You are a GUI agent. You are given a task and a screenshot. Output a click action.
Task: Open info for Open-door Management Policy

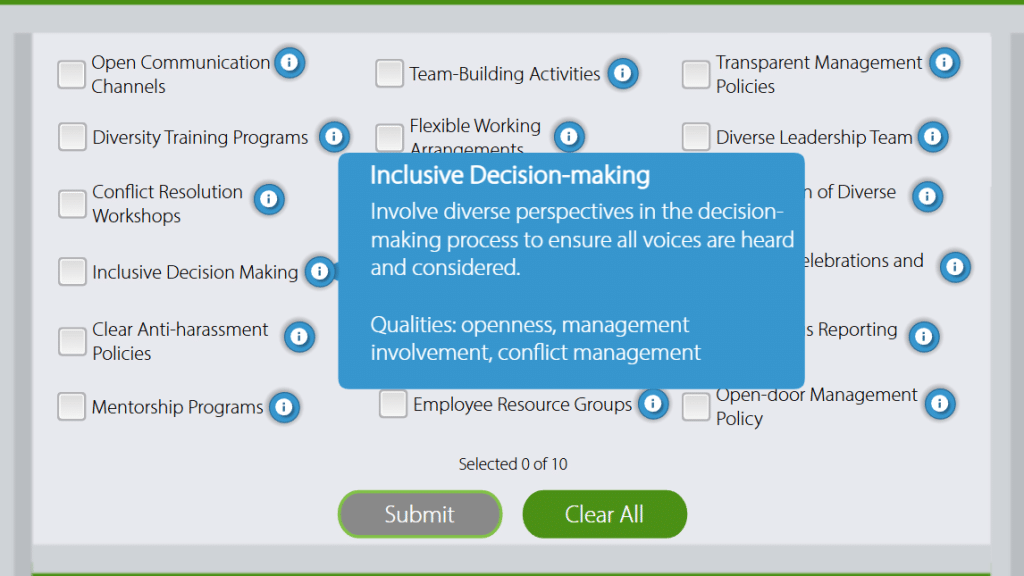coord(938,403)
